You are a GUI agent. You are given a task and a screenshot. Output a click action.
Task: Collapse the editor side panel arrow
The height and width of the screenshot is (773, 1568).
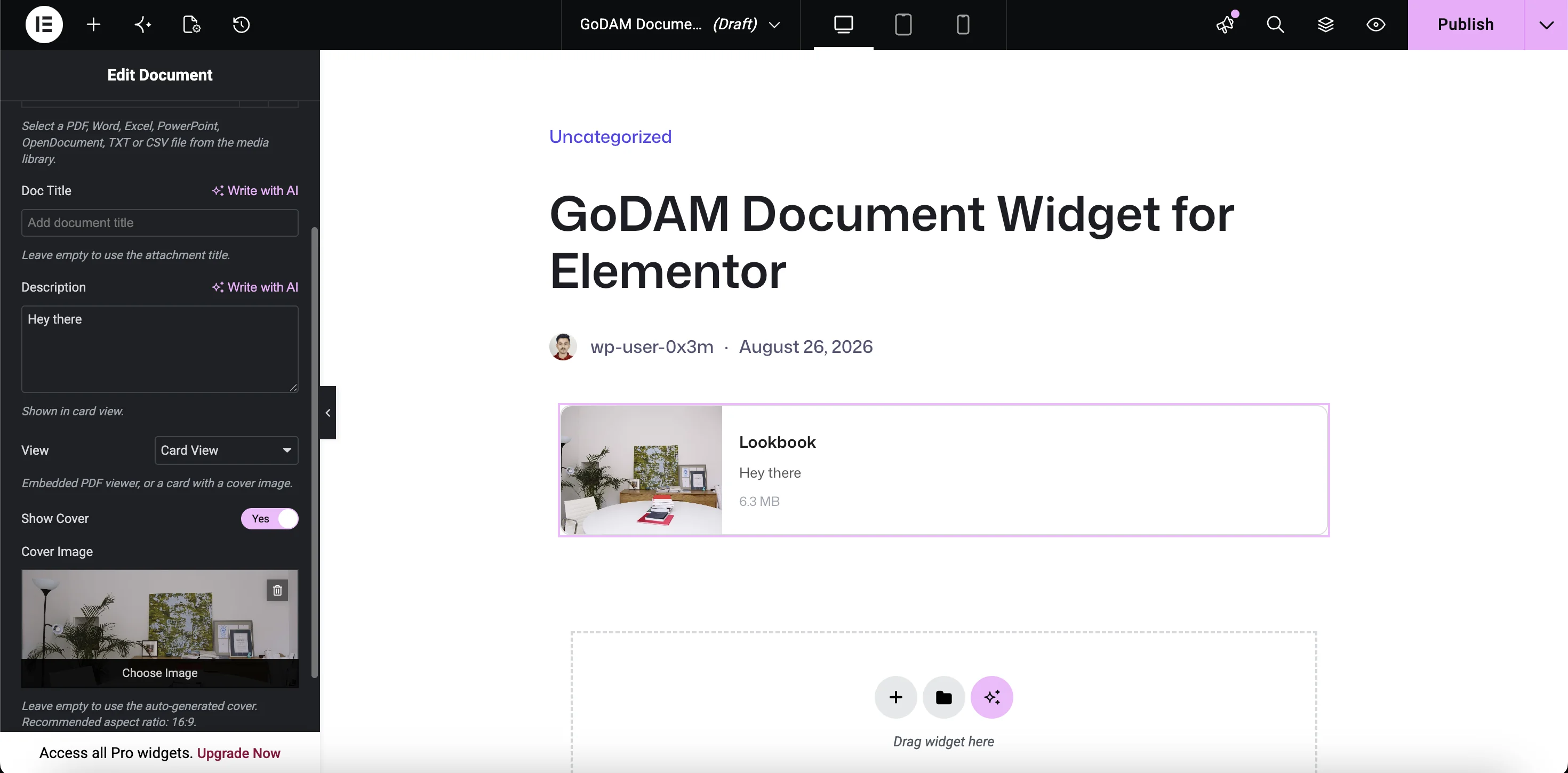coord(328,413)
